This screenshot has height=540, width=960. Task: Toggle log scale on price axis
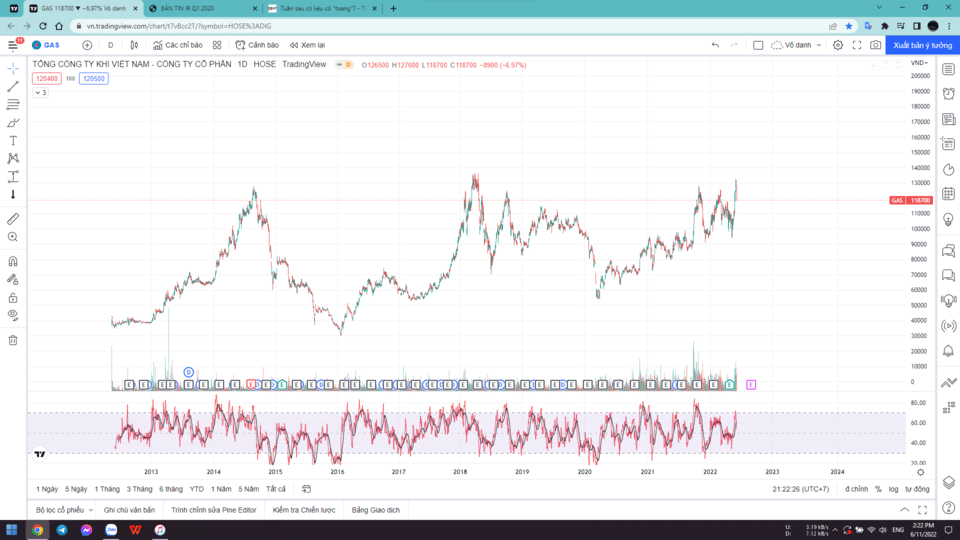pyautogui.click(x=892, y=489)
